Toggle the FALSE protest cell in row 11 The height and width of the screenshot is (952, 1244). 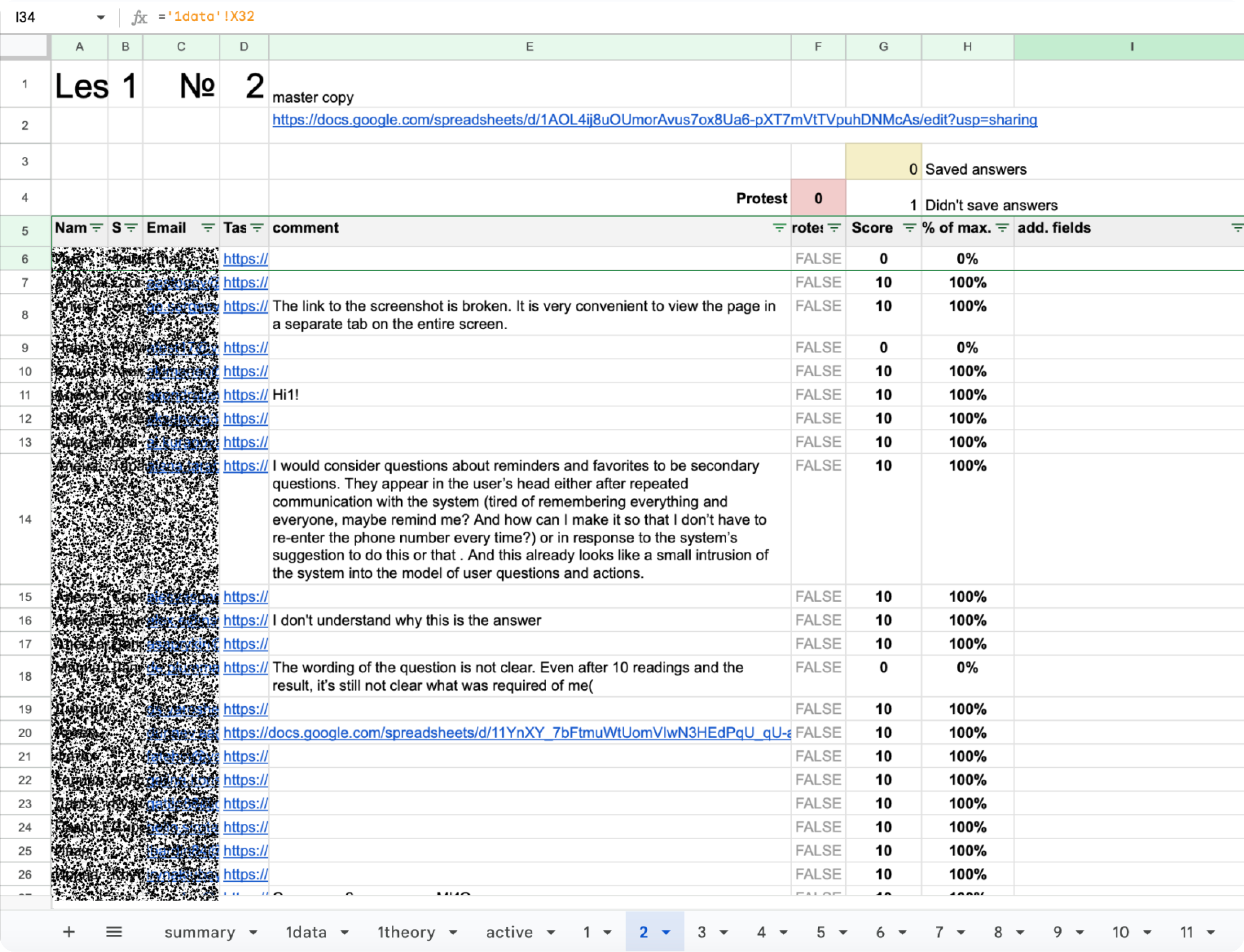coord(819,395)
